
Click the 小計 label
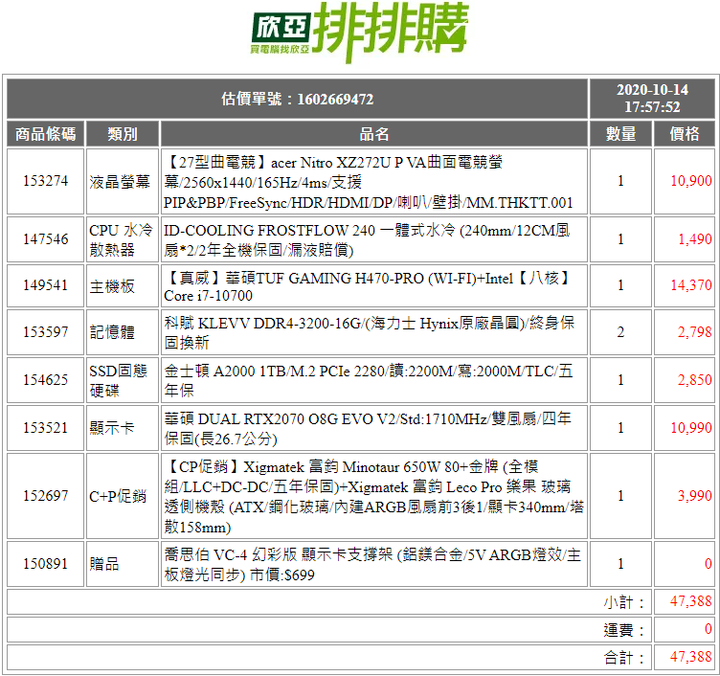[x=624, y=602]
